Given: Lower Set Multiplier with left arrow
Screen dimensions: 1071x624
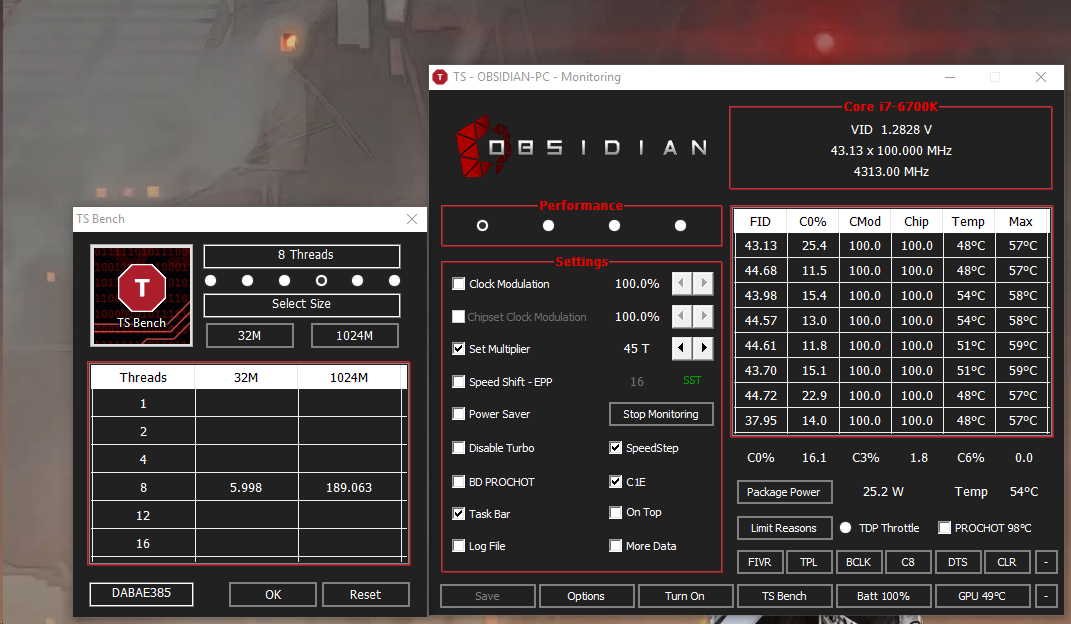Looking at the screenshot, I should point(682,348).
